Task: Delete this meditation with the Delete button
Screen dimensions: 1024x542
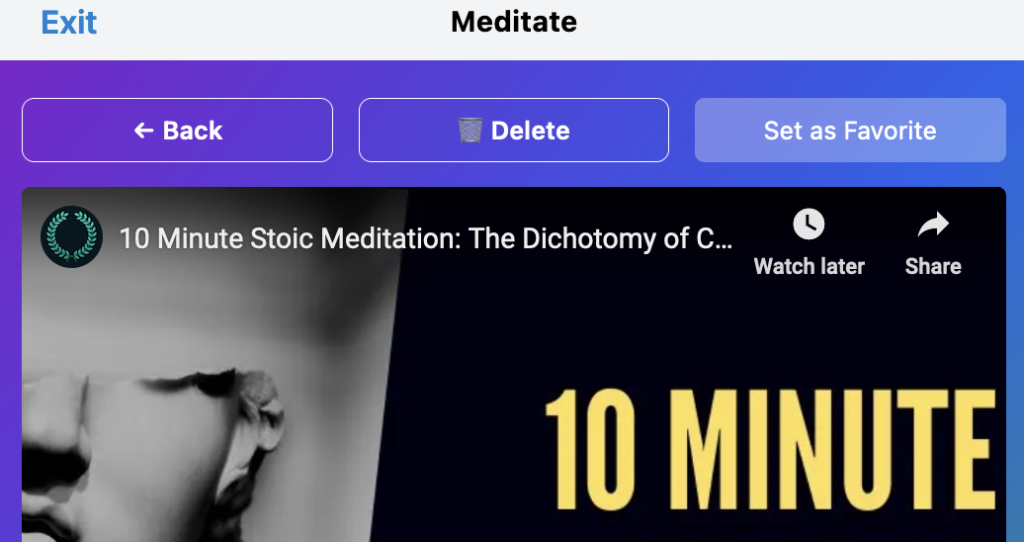Action: 514,130
